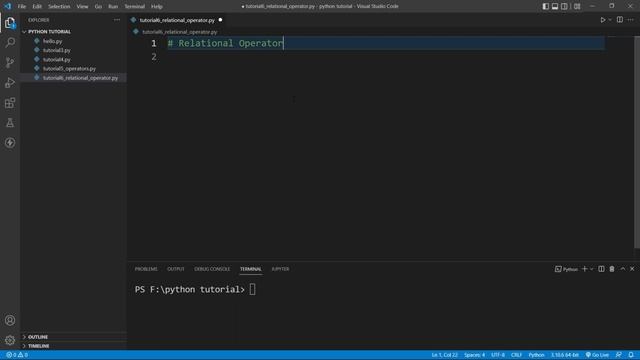Switch to the DEBUG CONSOLE tab

pyautogui.click(x=212, y=269)
